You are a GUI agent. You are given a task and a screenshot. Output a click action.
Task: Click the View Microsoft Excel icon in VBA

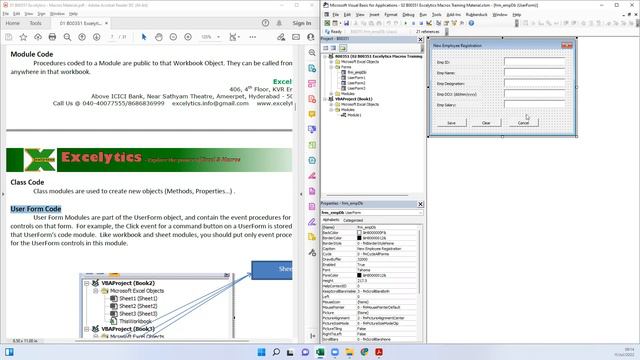click(x=327, y=23)
